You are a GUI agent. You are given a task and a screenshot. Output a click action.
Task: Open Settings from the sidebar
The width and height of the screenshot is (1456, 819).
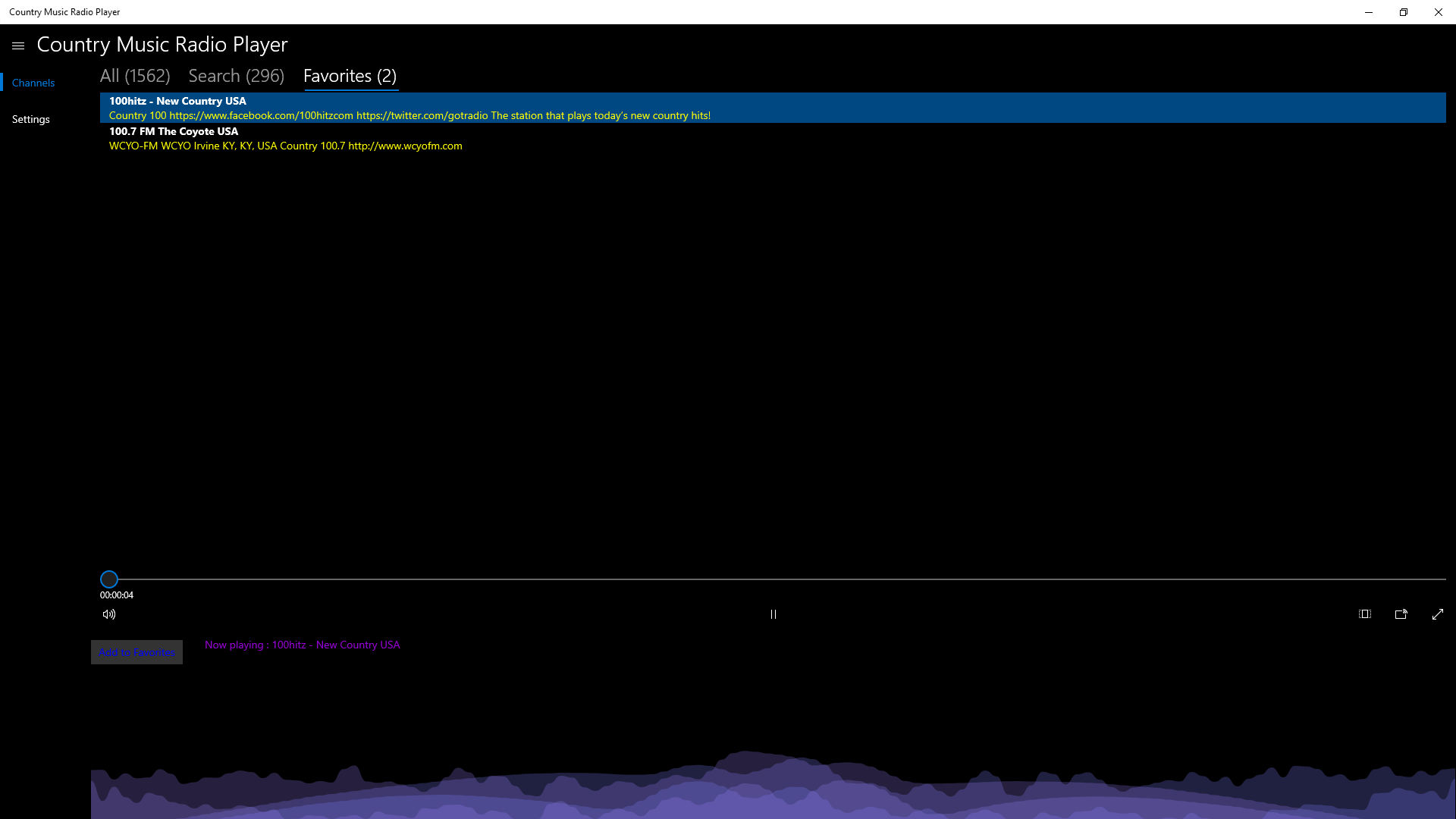[x=31, y=119]
